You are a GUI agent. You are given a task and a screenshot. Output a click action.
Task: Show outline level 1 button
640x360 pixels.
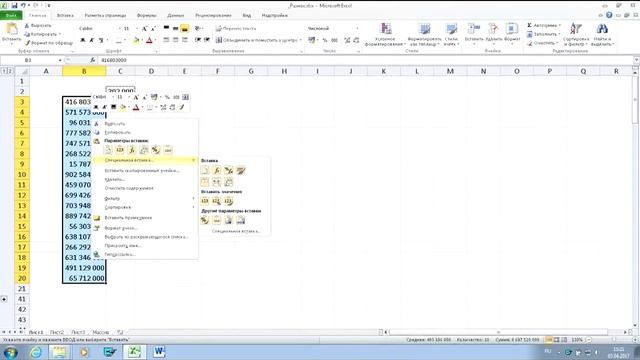[4, 71]
